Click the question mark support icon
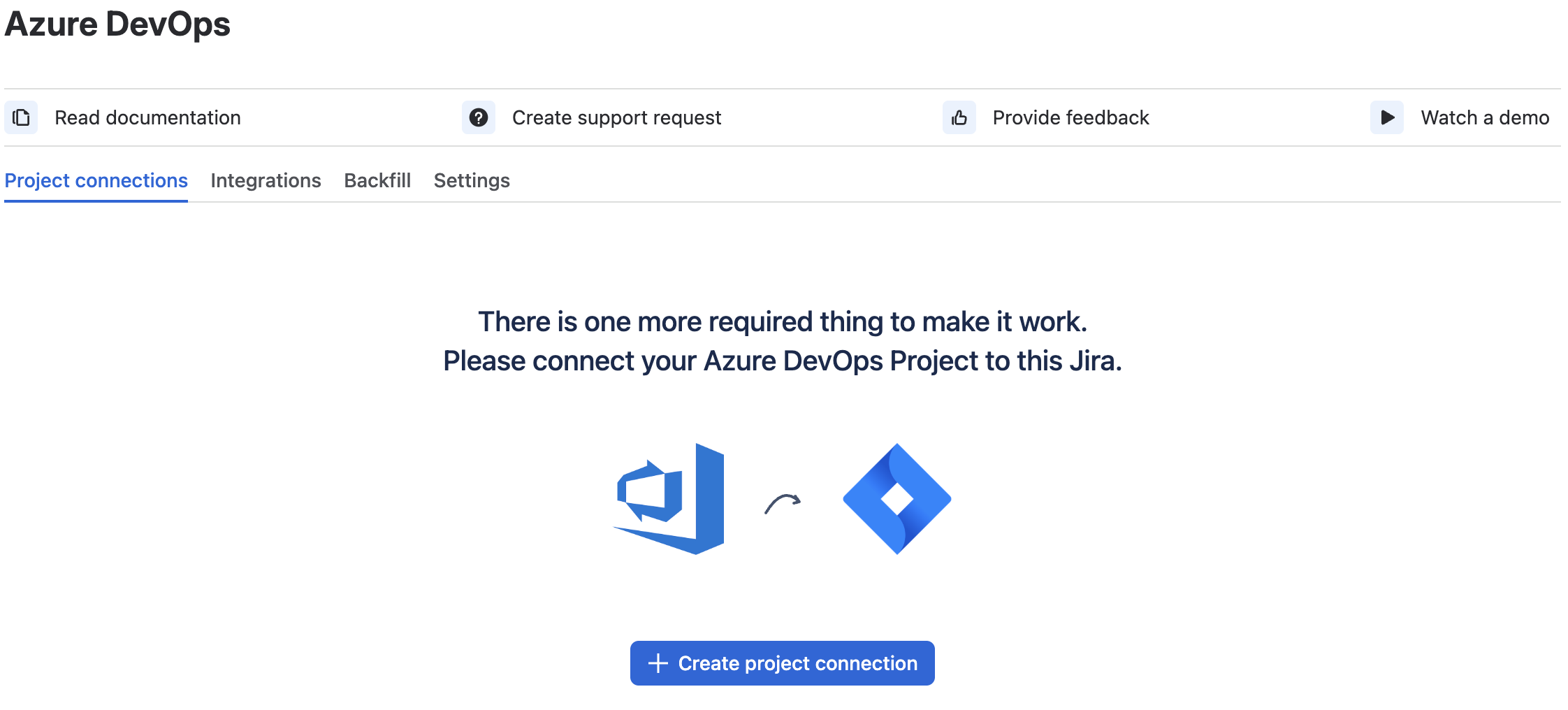Image resolution: width=1568 pixels, height=710 pixels. tap(479, 117)
